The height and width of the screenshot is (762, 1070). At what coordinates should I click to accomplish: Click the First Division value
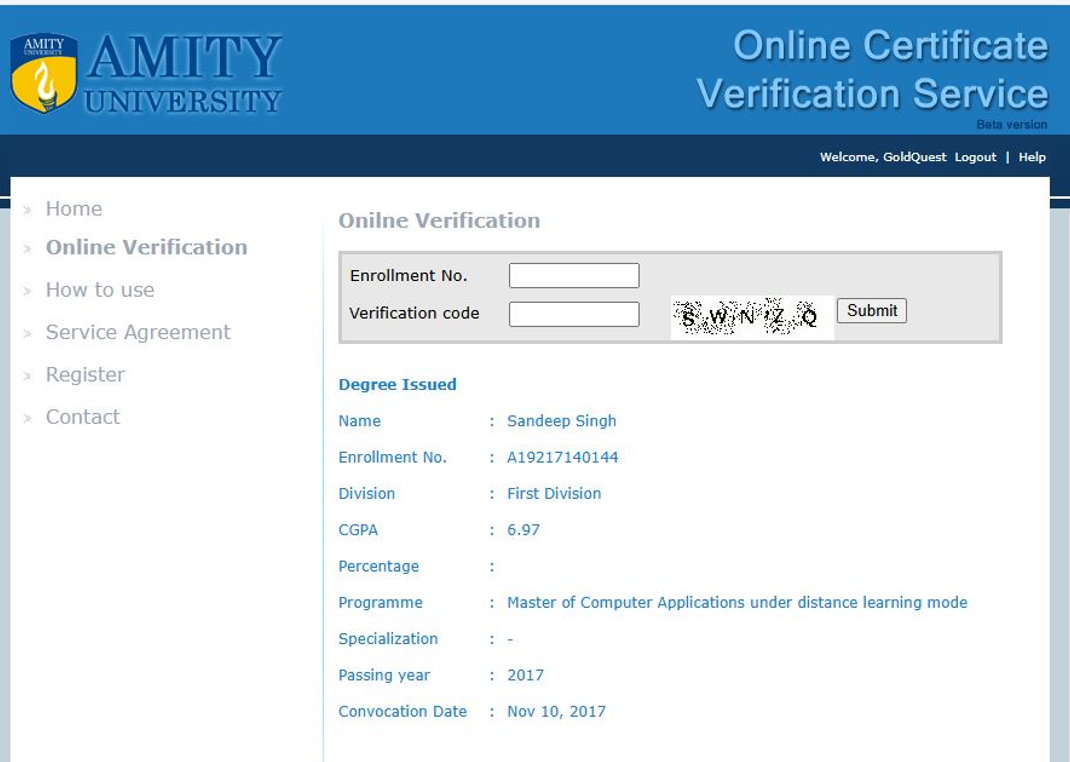coord(554,494)
